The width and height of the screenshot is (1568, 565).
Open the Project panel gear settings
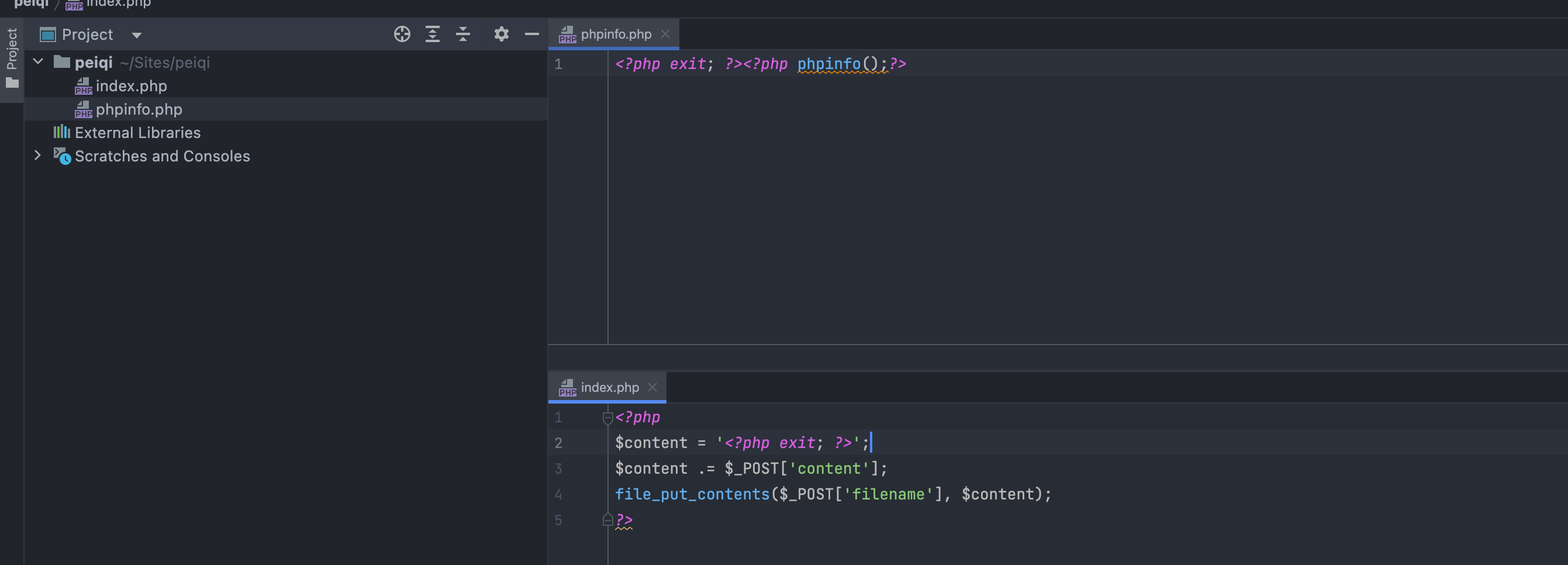click(x=501, y=34)
